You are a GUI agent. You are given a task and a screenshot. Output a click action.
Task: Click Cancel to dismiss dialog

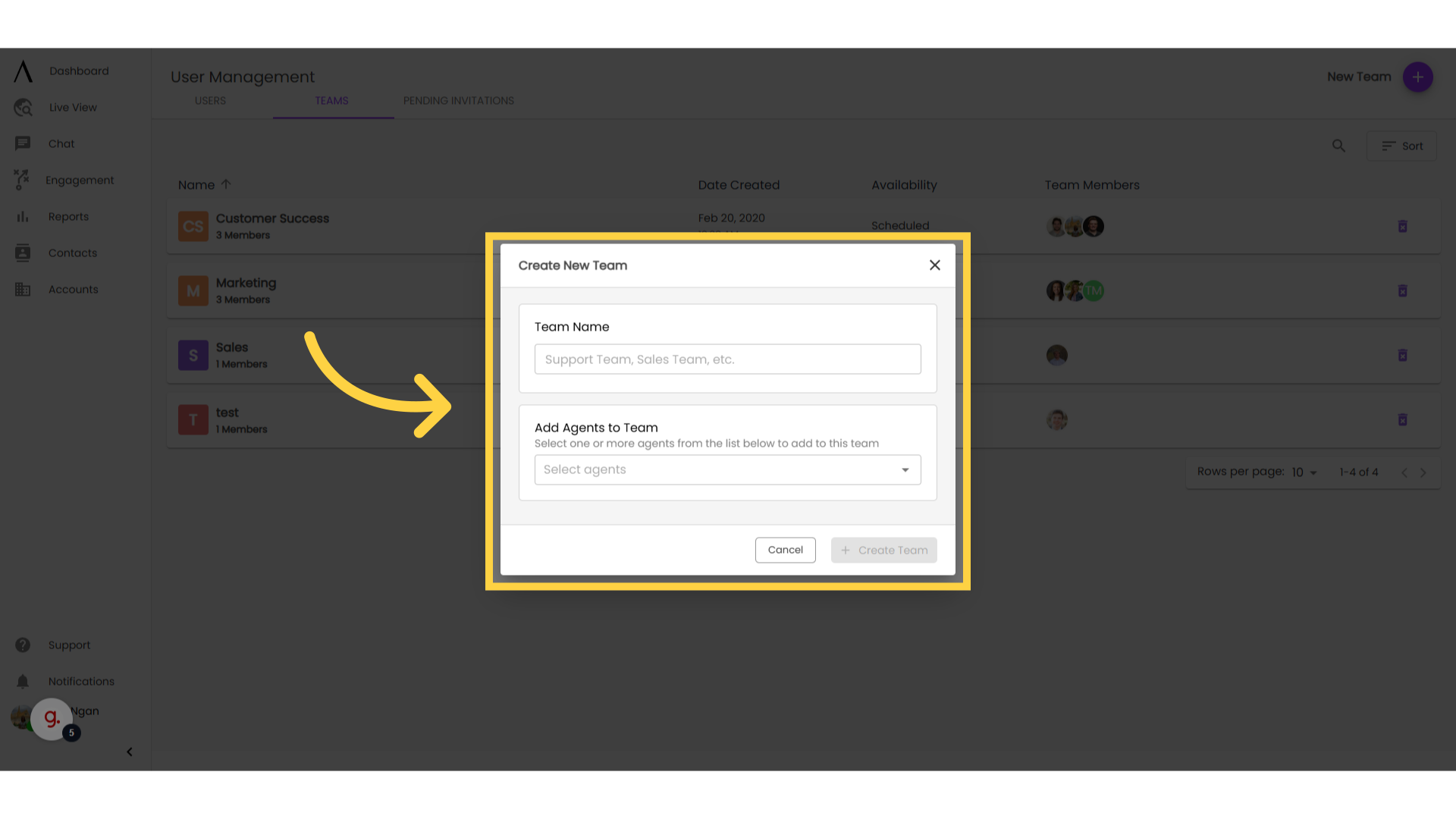pyautogui.click(x=785, y=549)
